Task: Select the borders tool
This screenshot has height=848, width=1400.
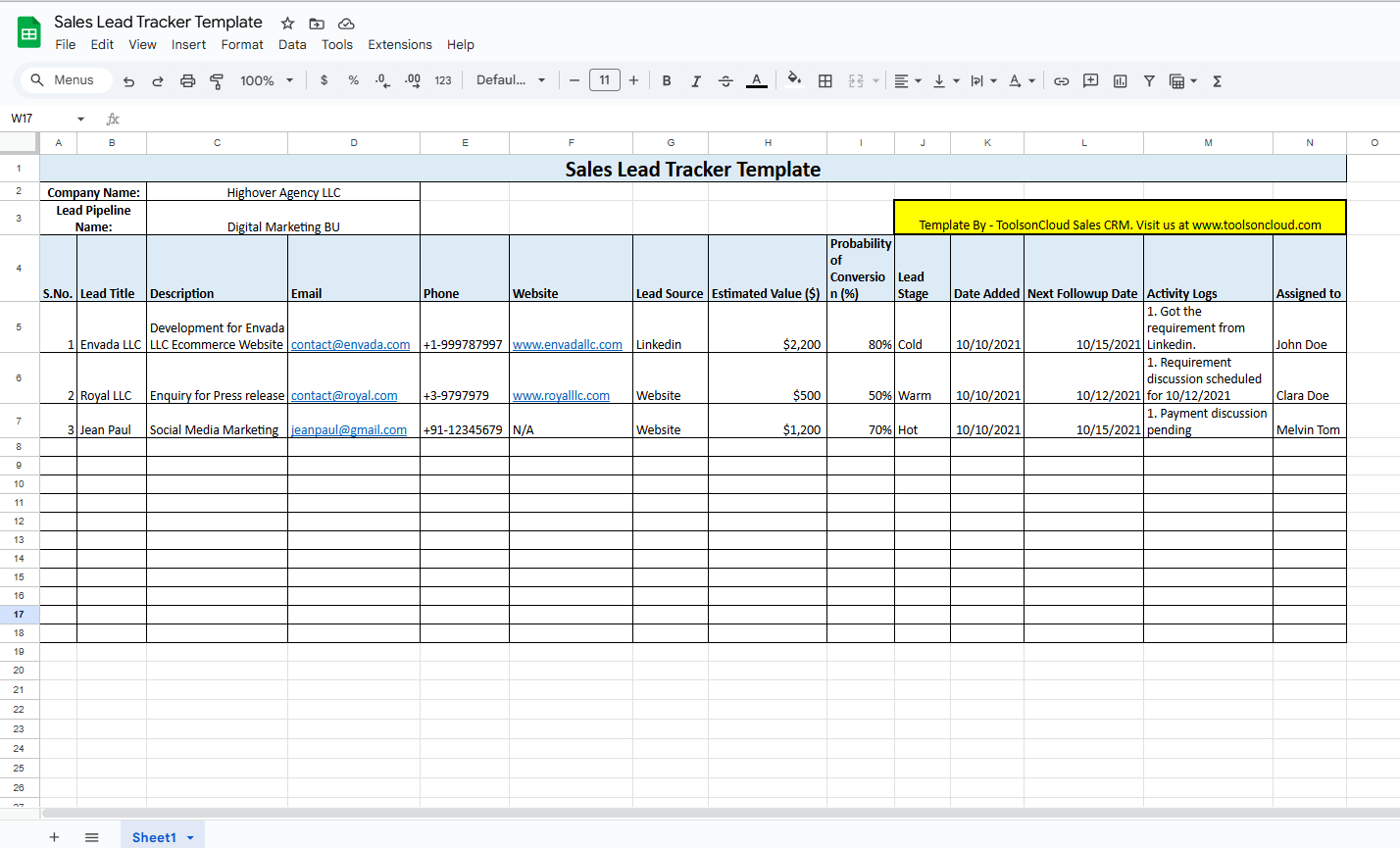Action: pos(825,80)
